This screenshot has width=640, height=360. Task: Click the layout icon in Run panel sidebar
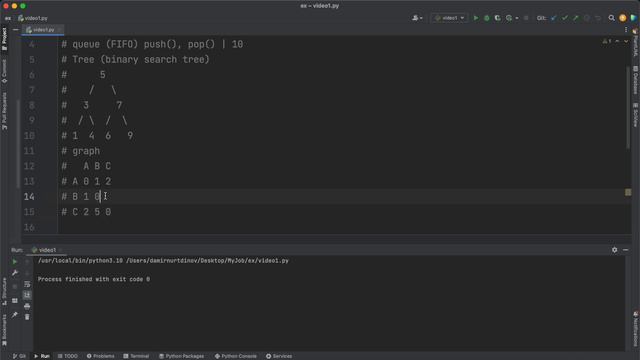click(15, 301)
